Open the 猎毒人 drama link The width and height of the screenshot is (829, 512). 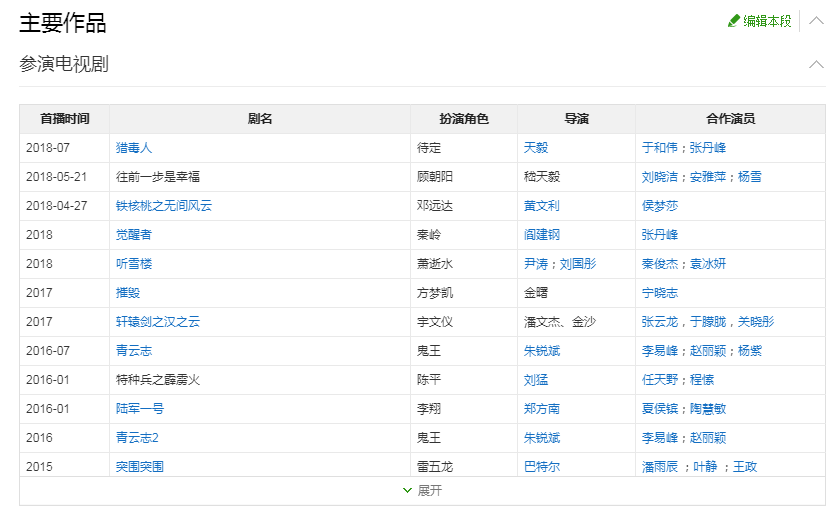[x=134, y=148]
